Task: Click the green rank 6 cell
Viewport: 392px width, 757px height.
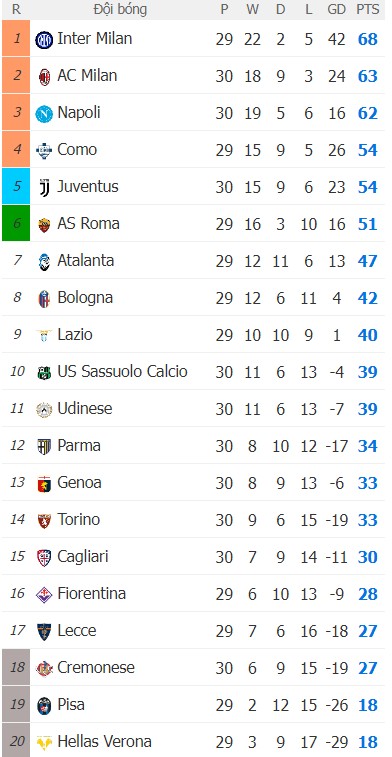Action: [16, 223]
